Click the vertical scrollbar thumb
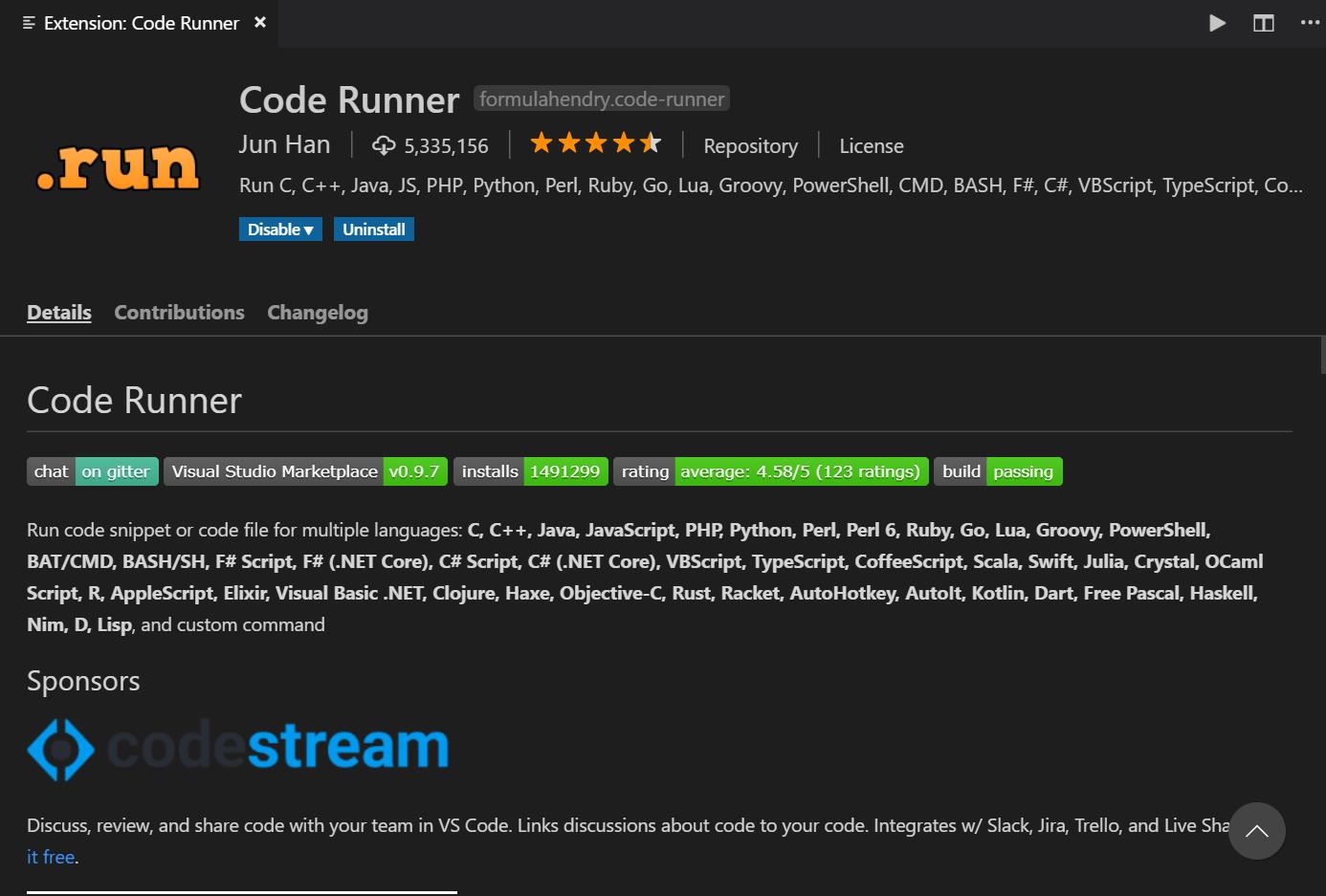 (x=1322, y=355)
